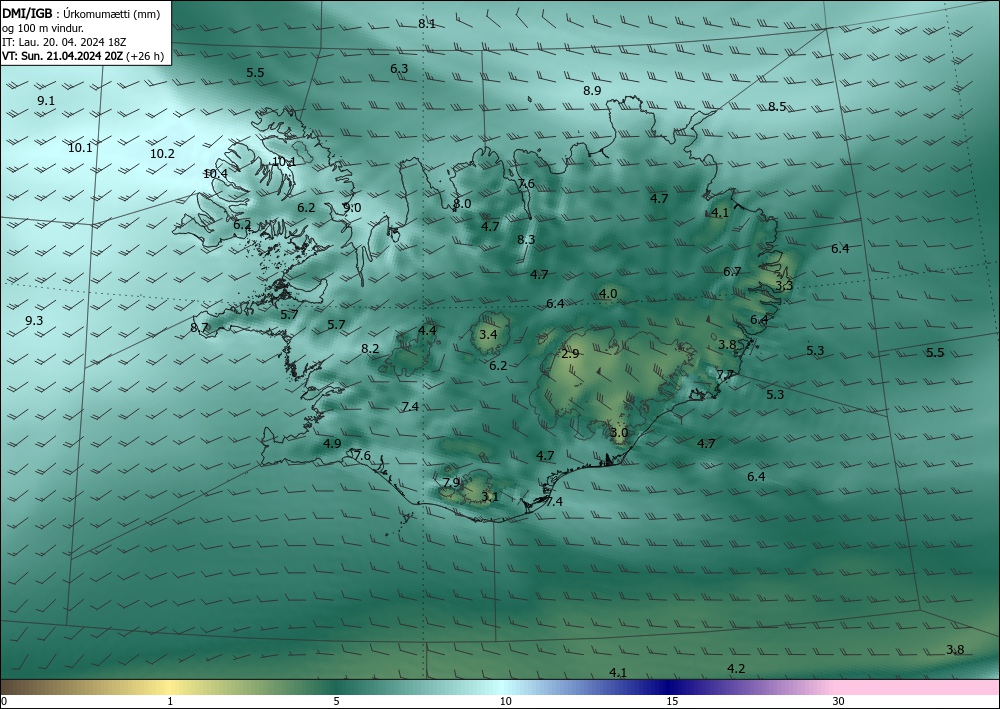Select the 8.3 value in north Iceland

click(x=526, y=240)
